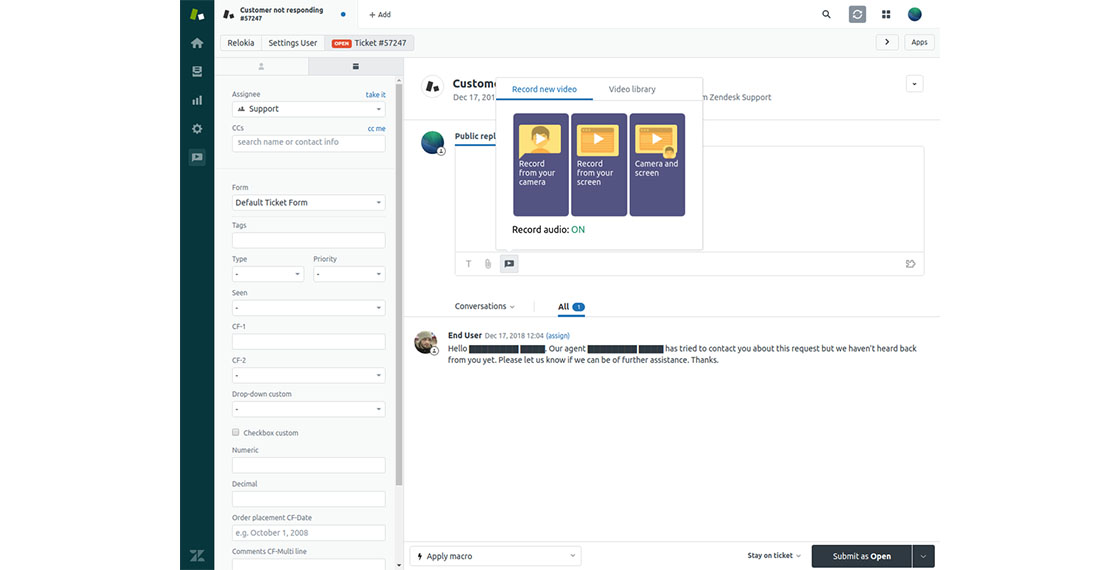Screen dimensions: 1120x570
Task: Open the ticket options dropdown arrow
Action: coord(914,84)
